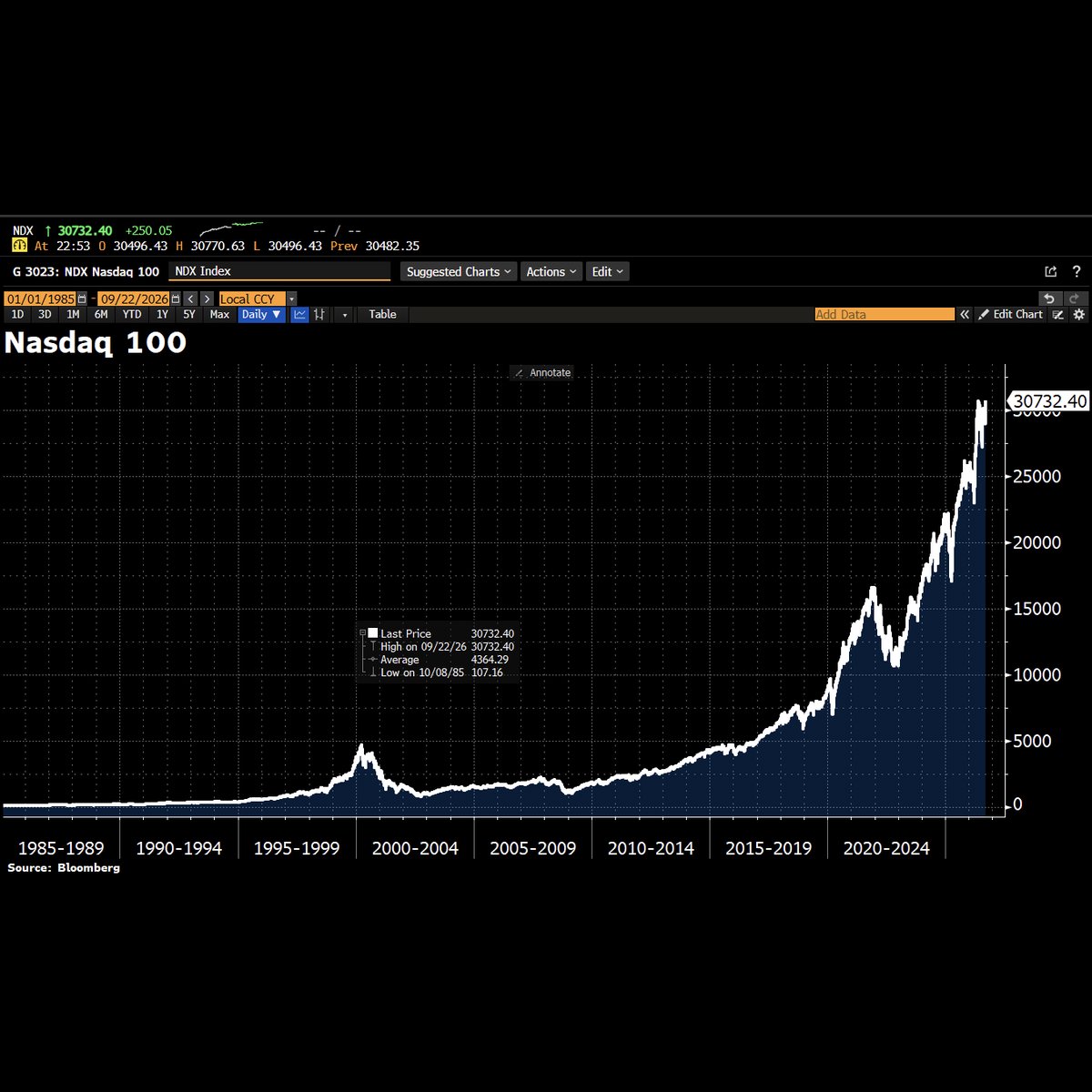Viewport: 1092px width, 1092px height.
Task: Click the Nasdaq 100 chart heading
Action: [96, 343]
